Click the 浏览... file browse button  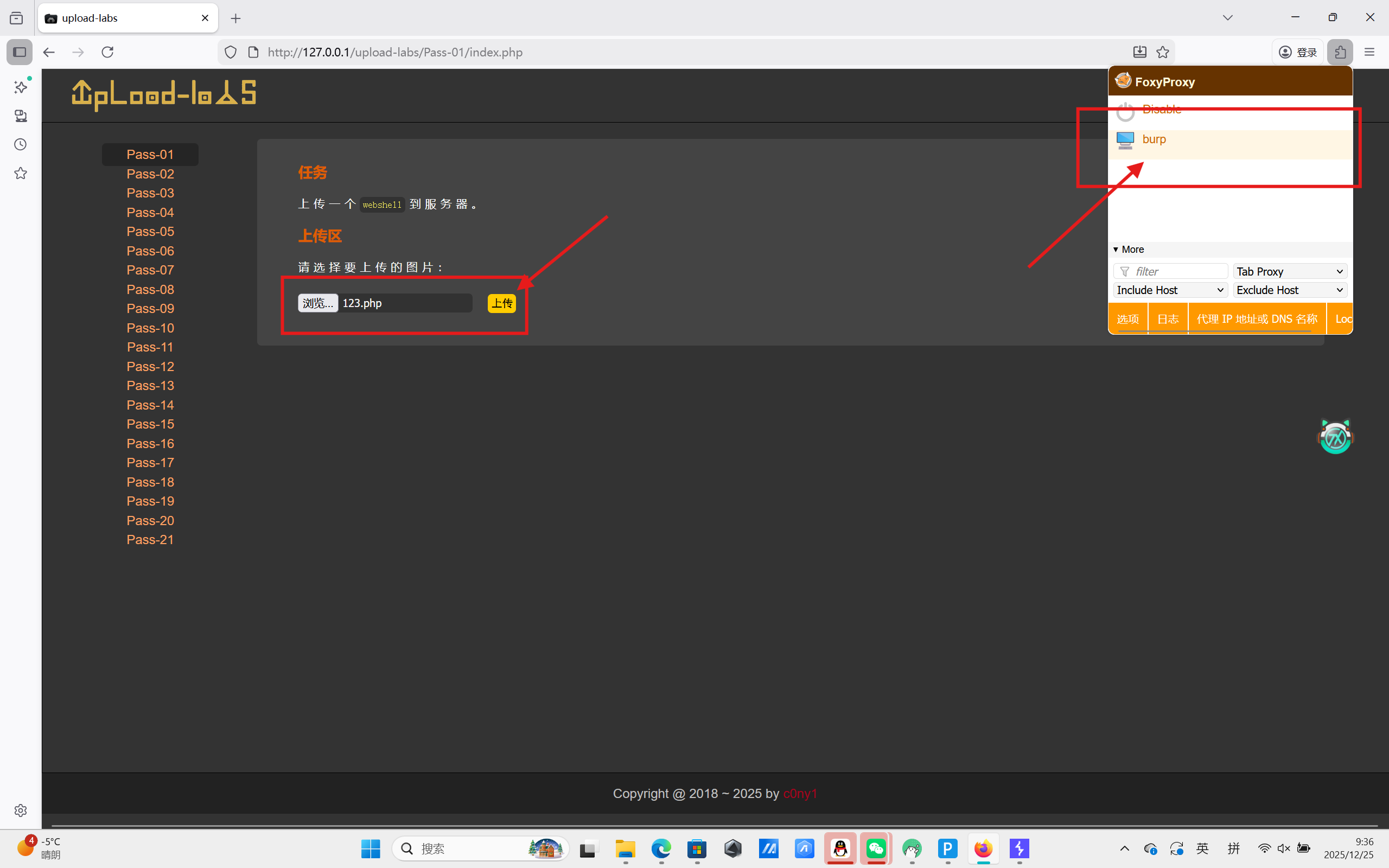click(x=317, y=303)
